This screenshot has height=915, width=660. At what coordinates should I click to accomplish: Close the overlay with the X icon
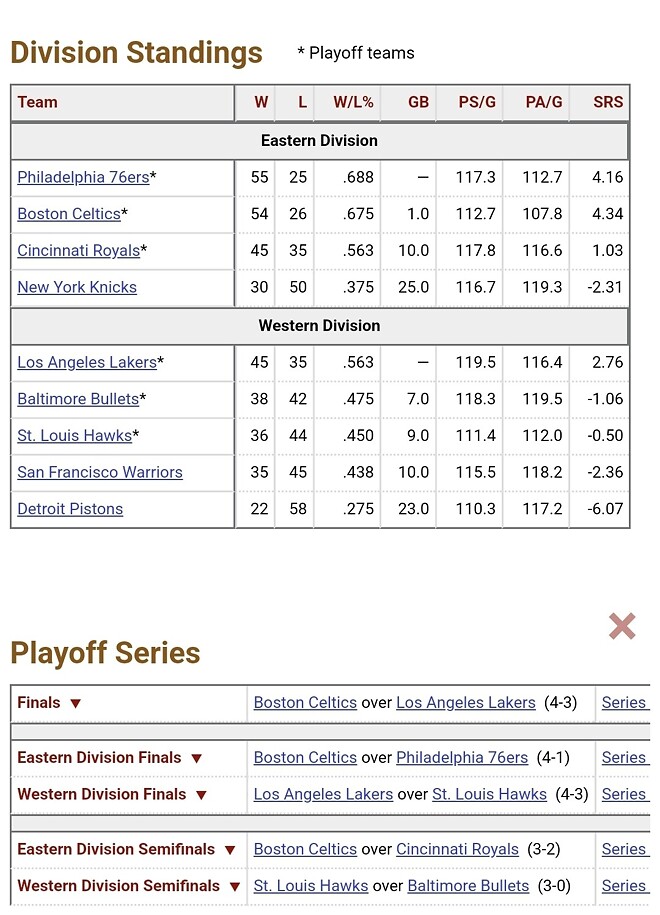click(x=622, y=627)
